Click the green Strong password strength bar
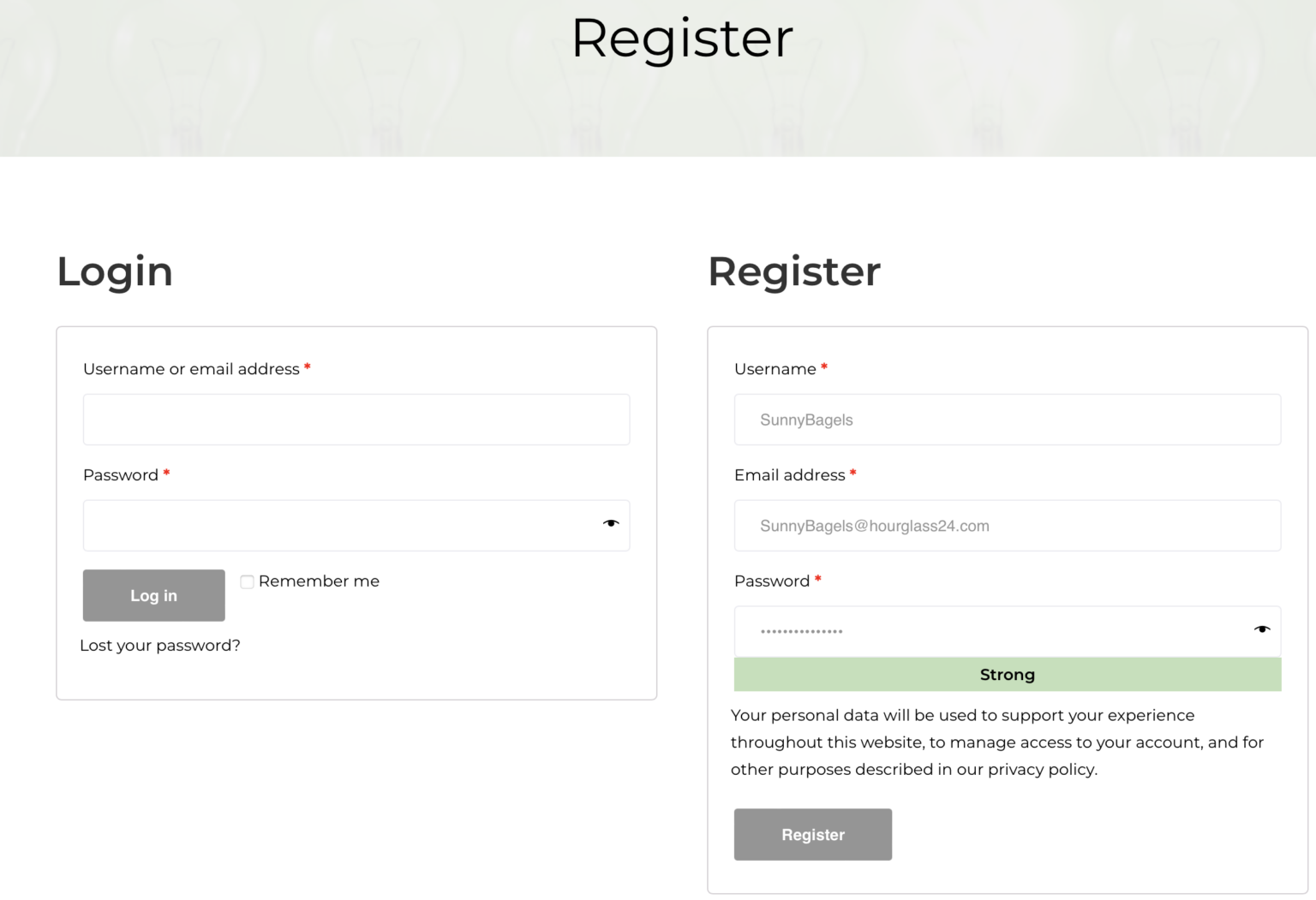The height and width of the screenshot is (900, 1316). [x=1008, y=675]
